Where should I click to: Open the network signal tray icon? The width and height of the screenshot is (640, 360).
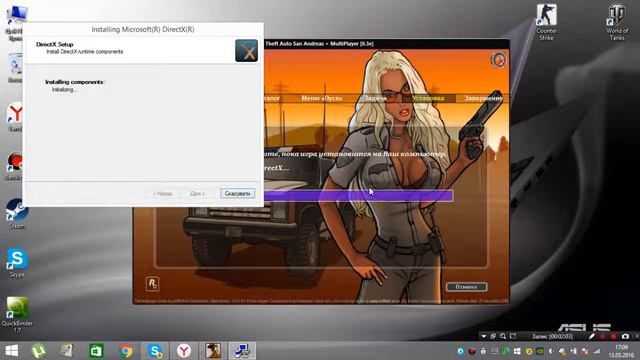tap(596, 351)
